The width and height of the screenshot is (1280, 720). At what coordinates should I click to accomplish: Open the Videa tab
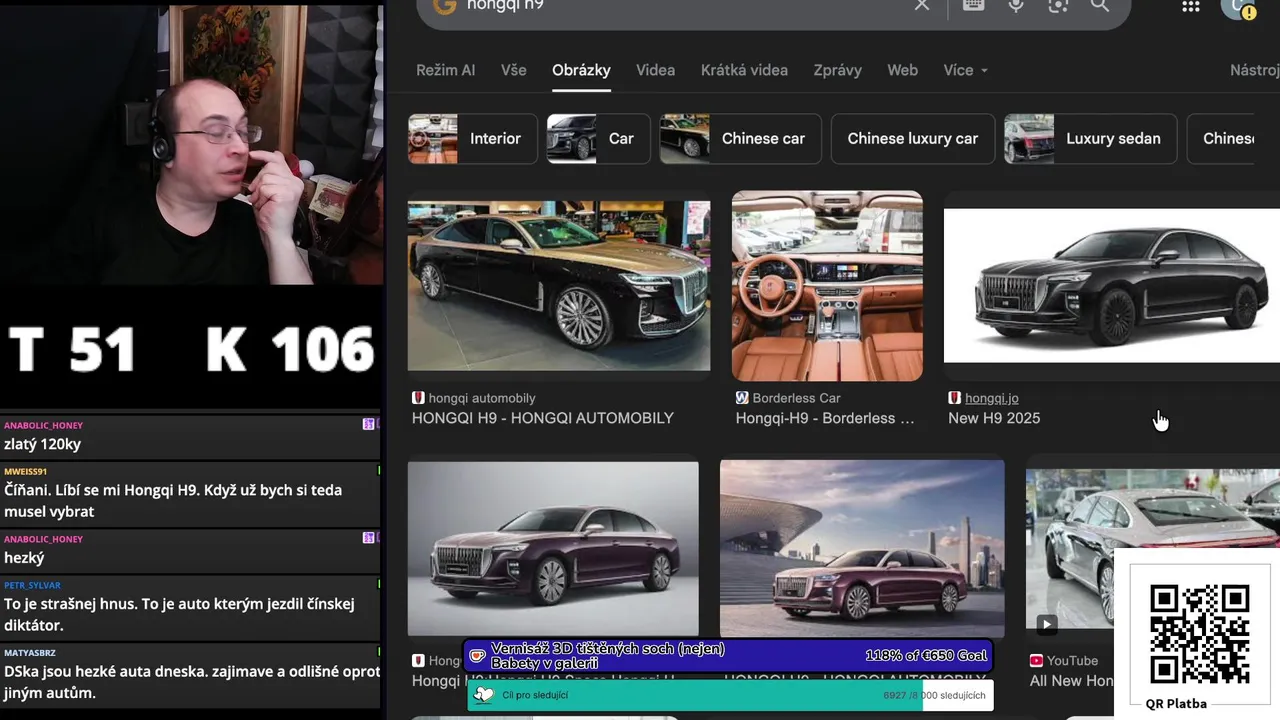[x=655, y=70]
